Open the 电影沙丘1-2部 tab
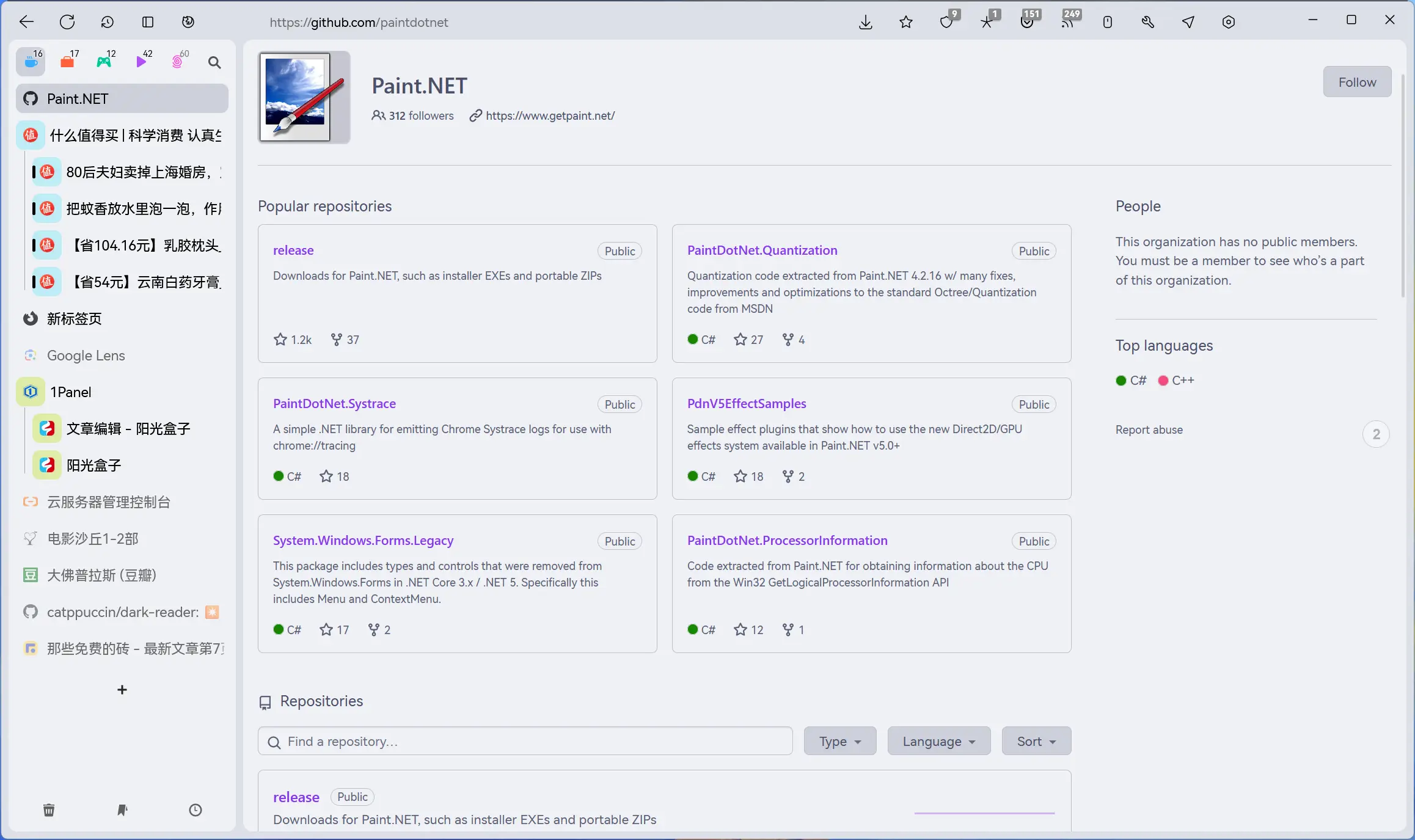 point(122,538)
